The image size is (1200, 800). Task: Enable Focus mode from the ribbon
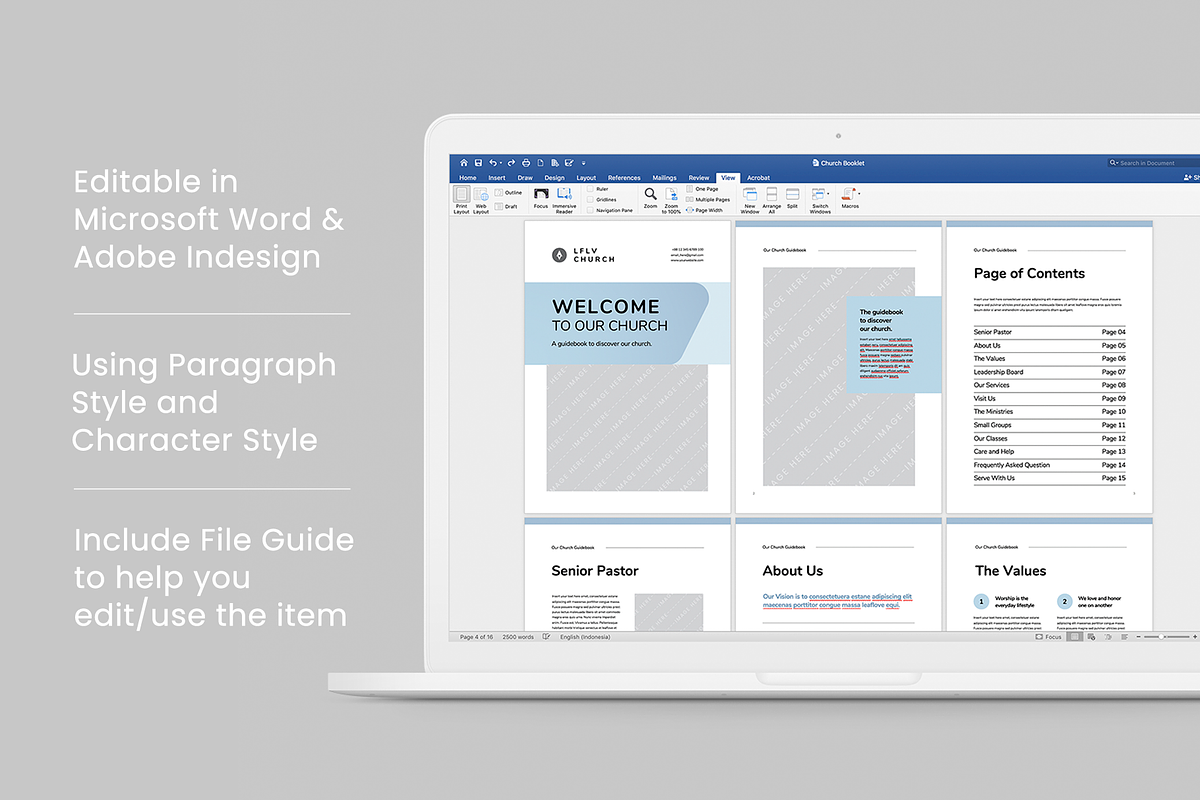pyautogui.click(x=541, y=196)
